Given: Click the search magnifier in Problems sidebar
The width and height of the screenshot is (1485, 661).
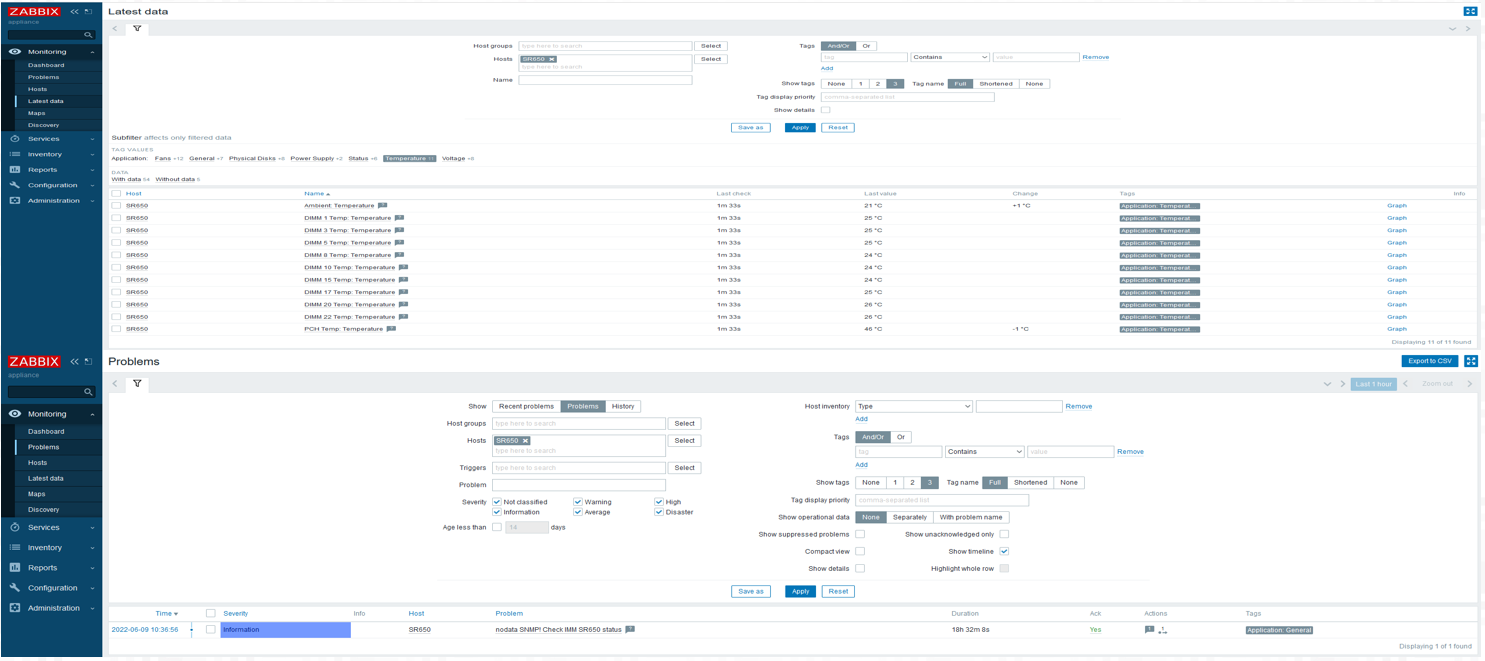Looking at the screenshot, I should click(x=88, y=392).
